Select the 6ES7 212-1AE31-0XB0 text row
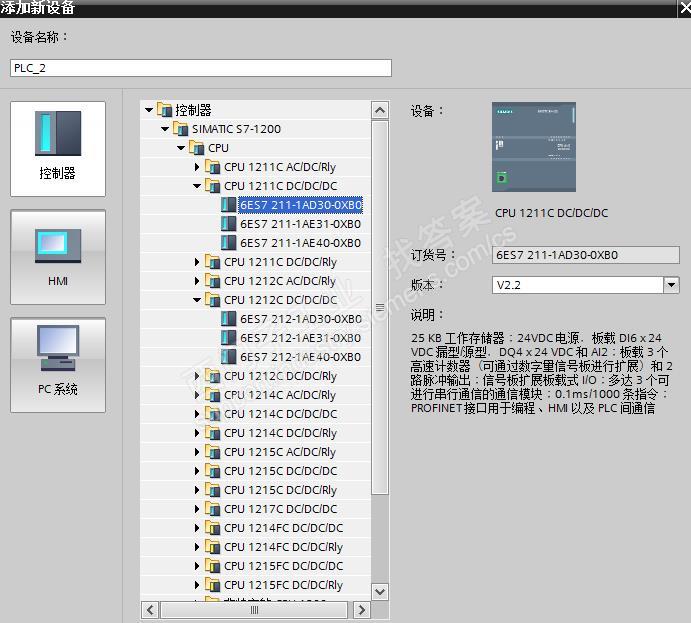This screenshot has width=691, height=623. (x=301, y=338)
